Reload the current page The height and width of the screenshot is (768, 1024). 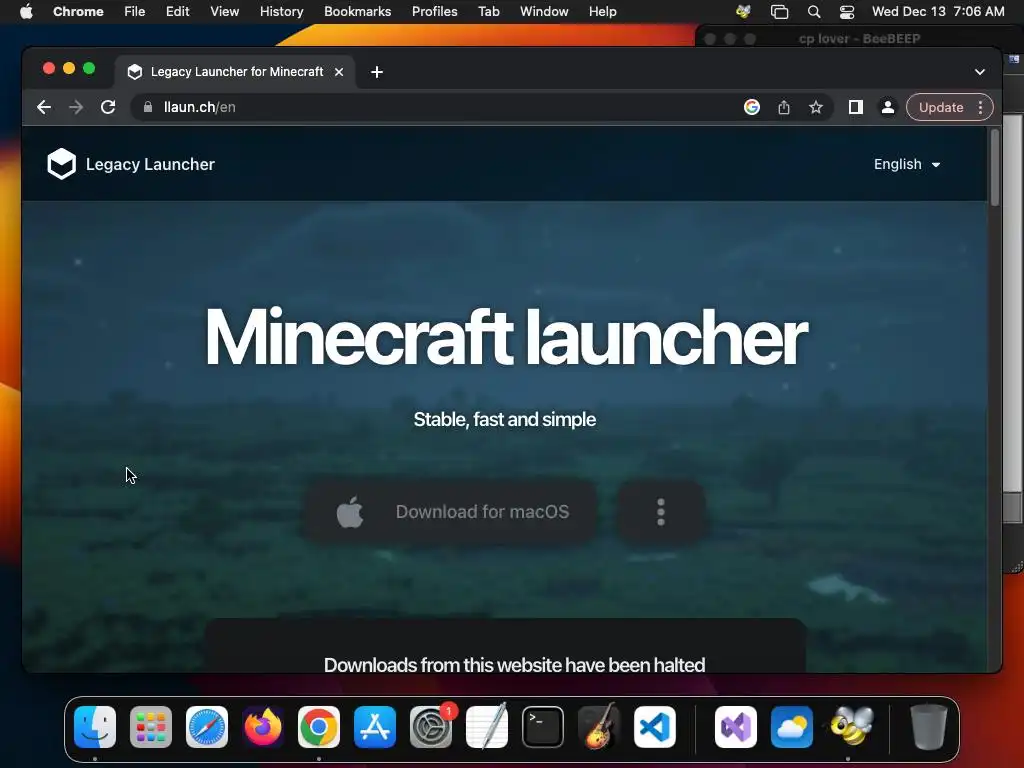[x=108, y=107]
